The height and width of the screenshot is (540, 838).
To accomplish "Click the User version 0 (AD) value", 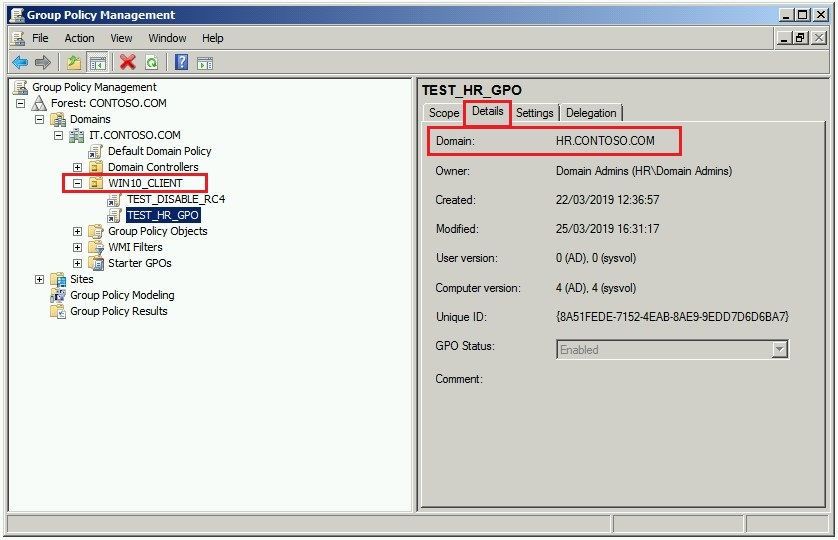I will [x=595, y=258].
